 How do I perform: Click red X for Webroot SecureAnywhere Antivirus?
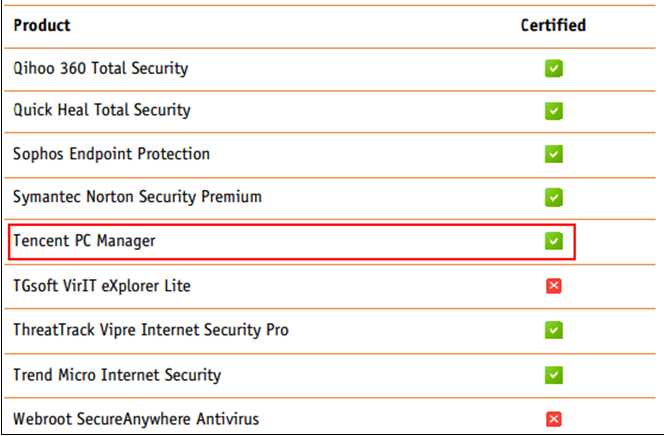[x=553, y=419]
